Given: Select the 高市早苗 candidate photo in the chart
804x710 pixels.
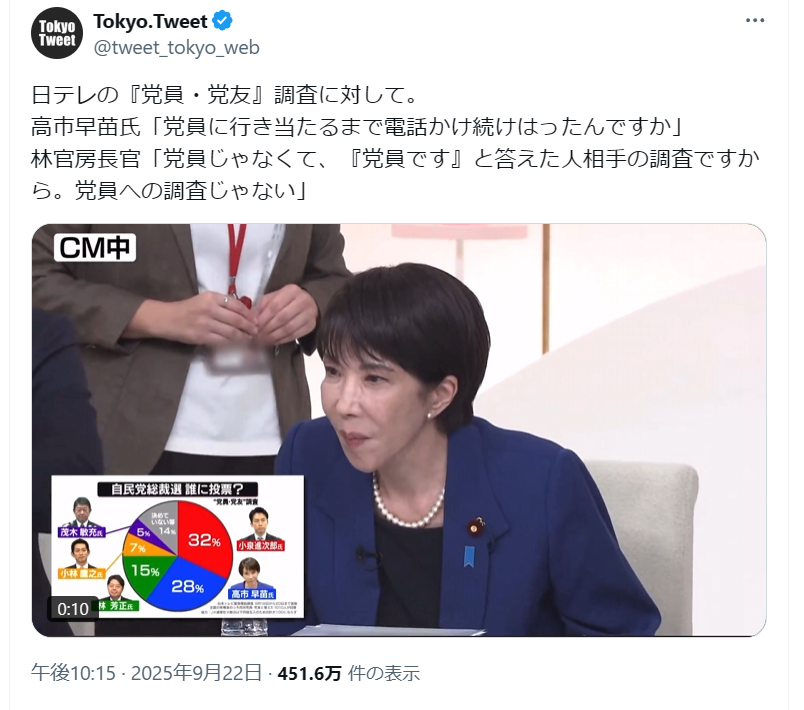Looking at the screenshot, I should click(x=250, y=574).
